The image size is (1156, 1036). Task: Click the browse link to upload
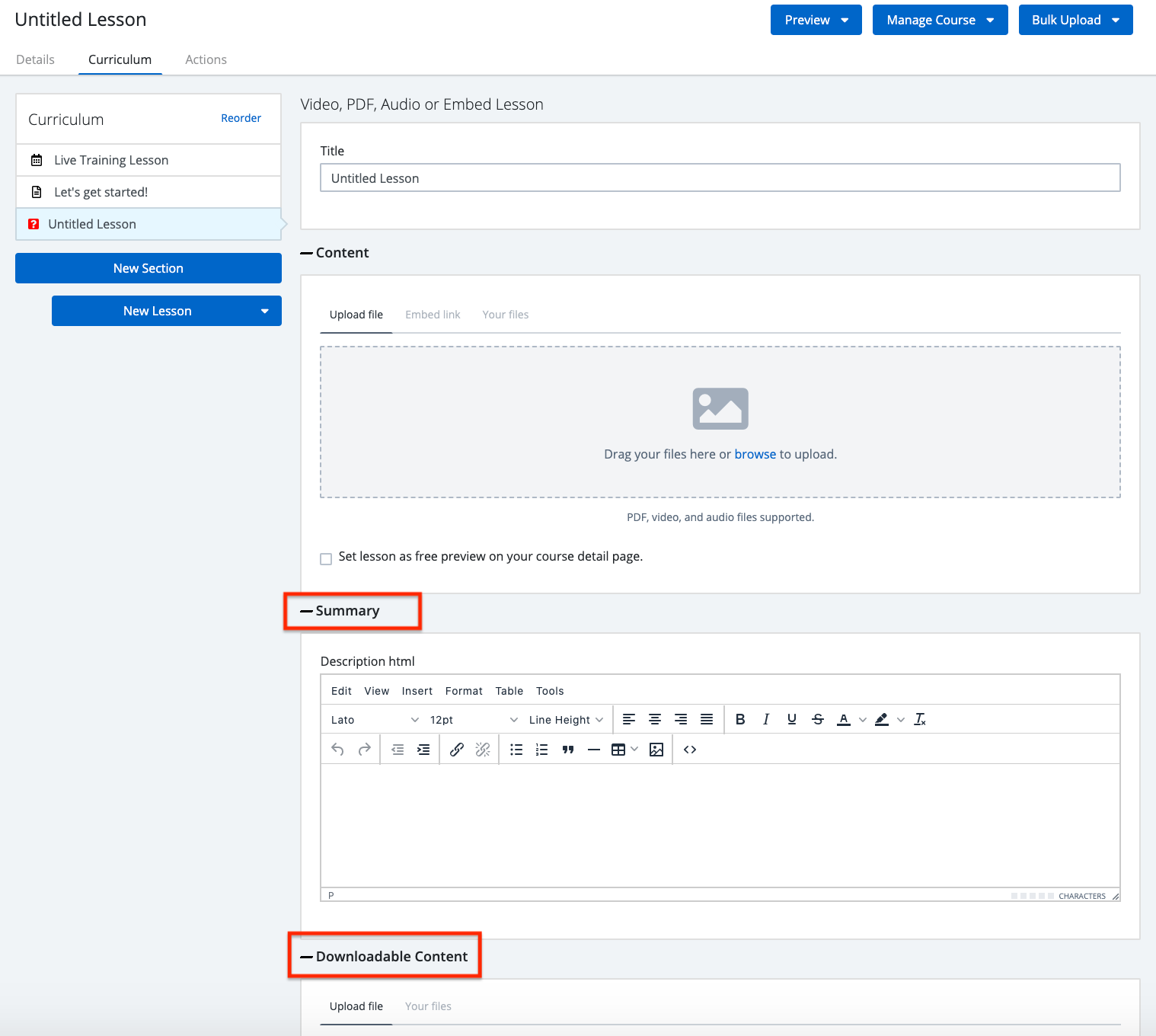click(x=755, y=454)
